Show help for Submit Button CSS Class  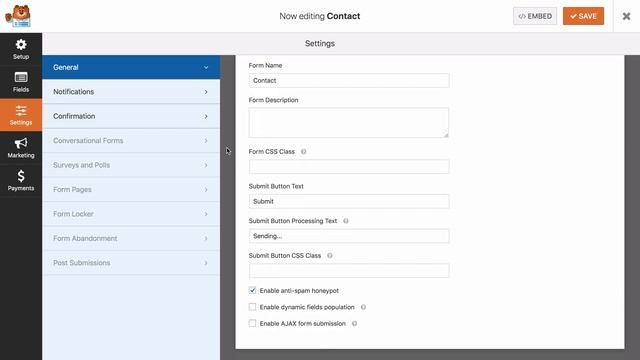[x=330, y=256]
